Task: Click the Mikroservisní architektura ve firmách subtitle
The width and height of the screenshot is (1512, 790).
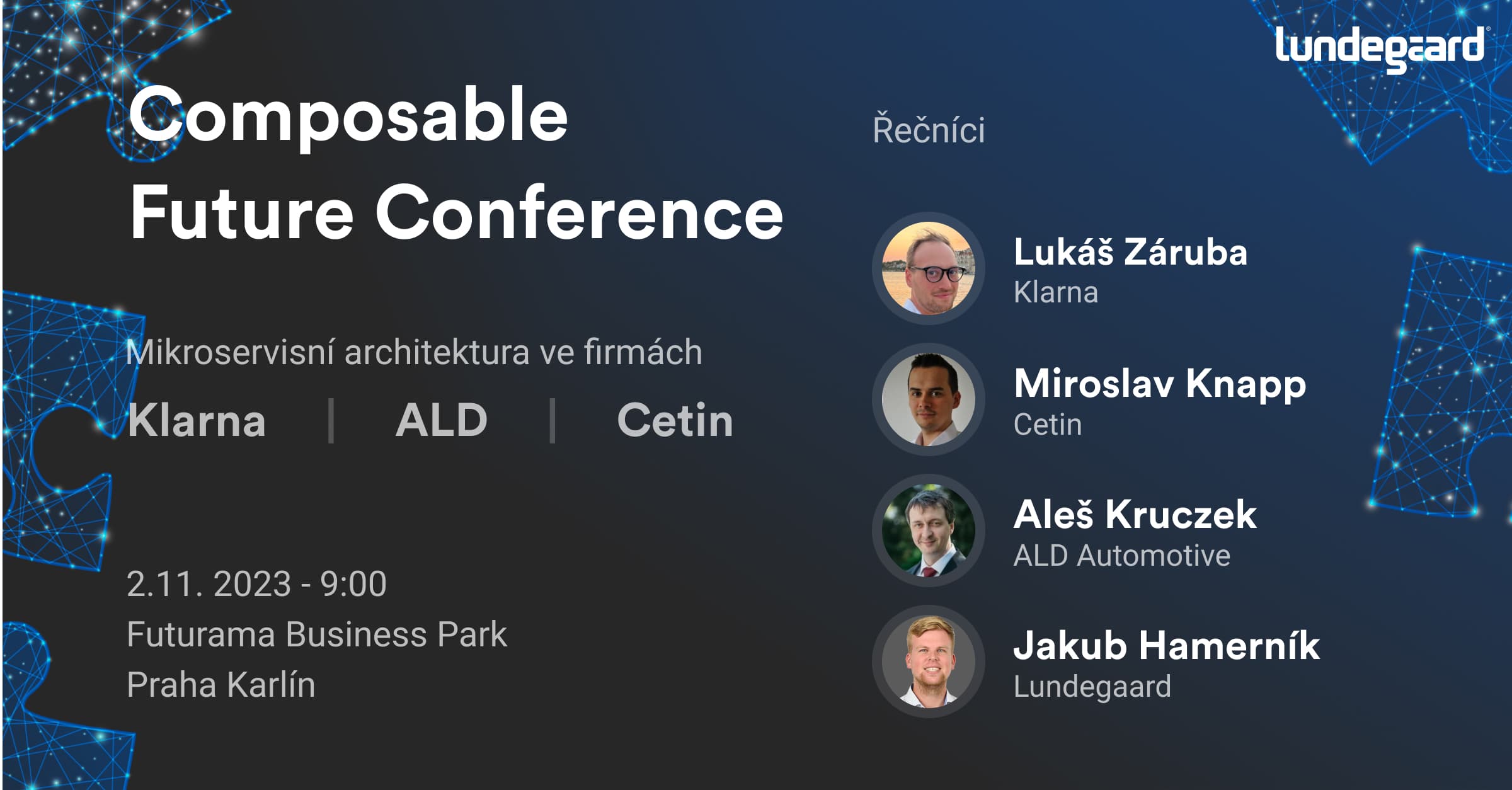Action: coord(414,352)
